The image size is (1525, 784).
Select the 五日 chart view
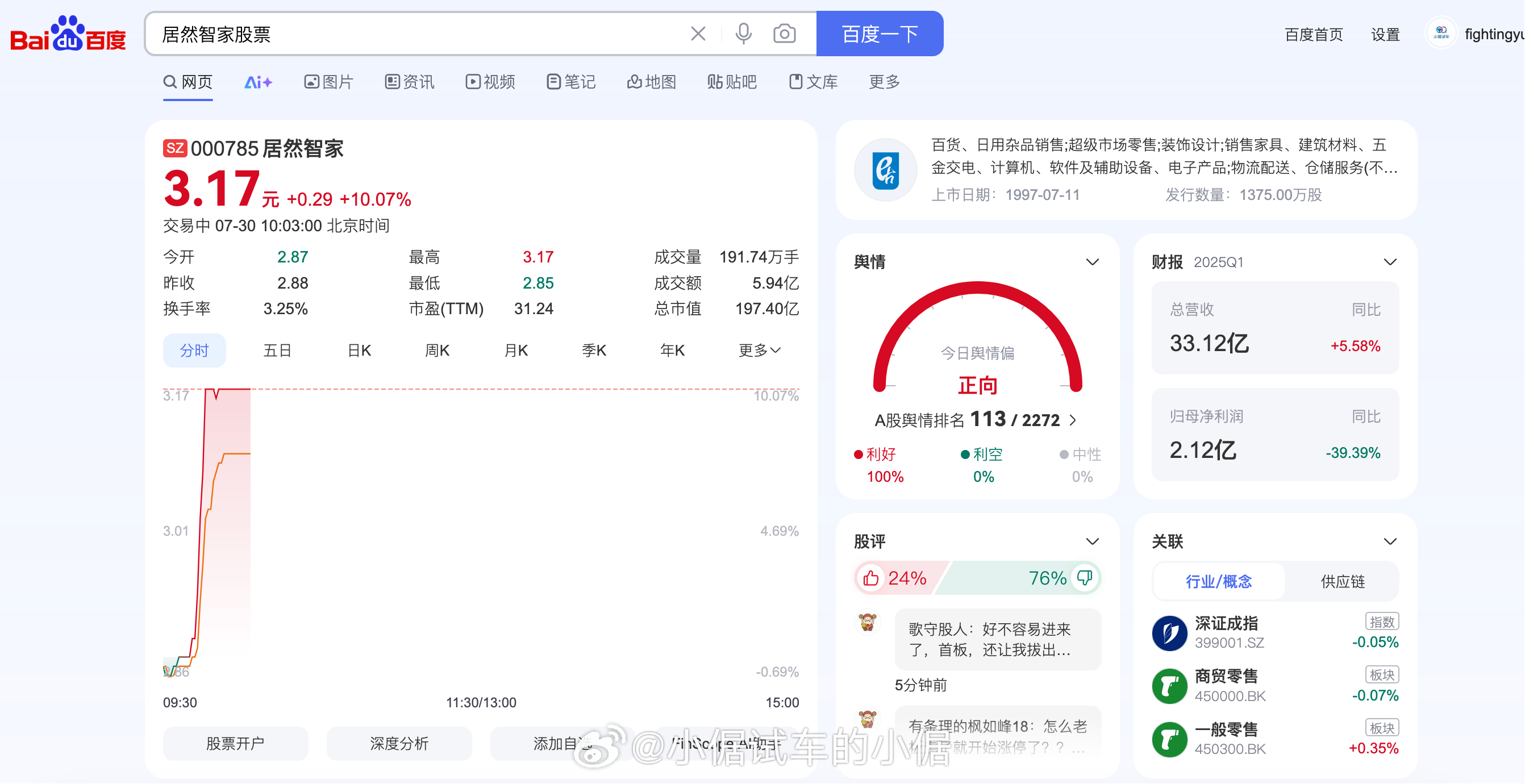click(x=277, y=351)
